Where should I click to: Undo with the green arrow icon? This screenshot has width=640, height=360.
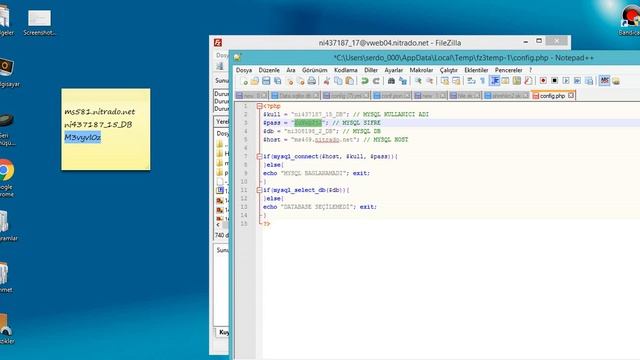(x=364, y=81)
